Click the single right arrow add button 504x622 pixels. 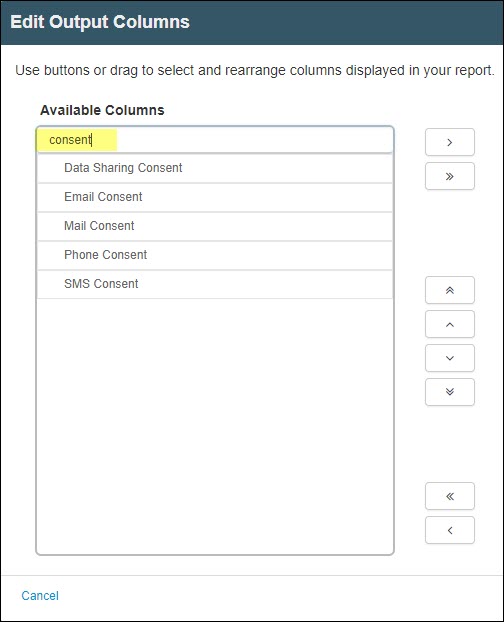coord(450,142)
